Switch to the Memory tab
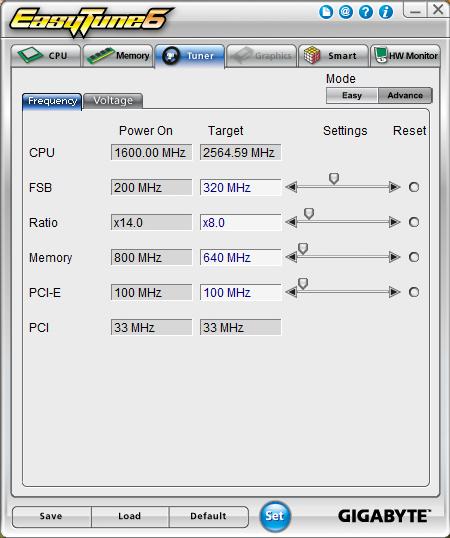Image resolution: width=450 pixels, height=538 pixels. point(118,56)
